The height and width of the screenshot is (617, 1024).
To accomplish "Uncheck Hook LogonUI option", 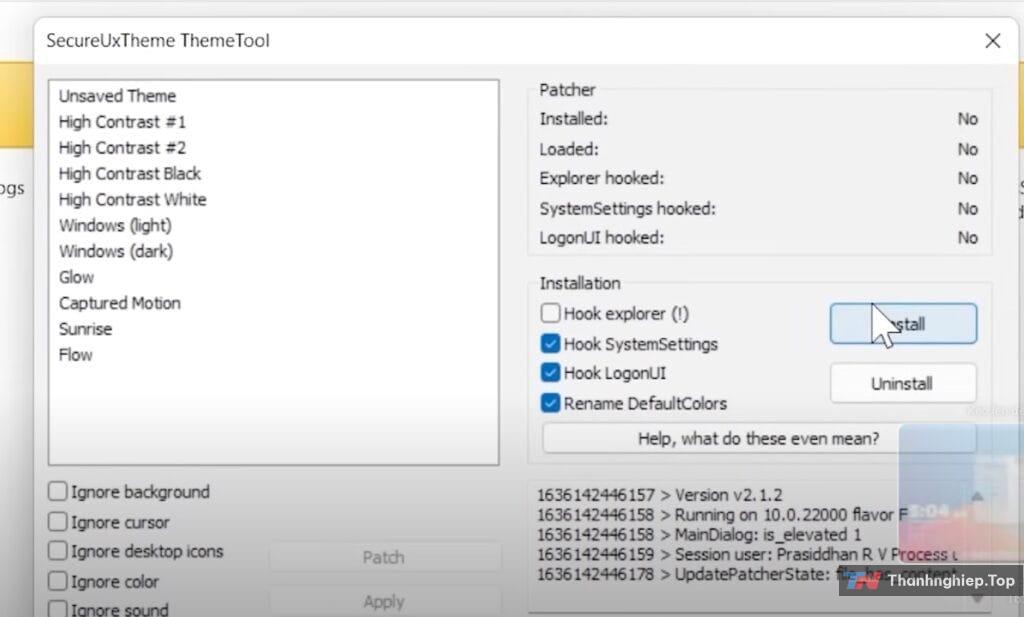I will pos(550,374).
